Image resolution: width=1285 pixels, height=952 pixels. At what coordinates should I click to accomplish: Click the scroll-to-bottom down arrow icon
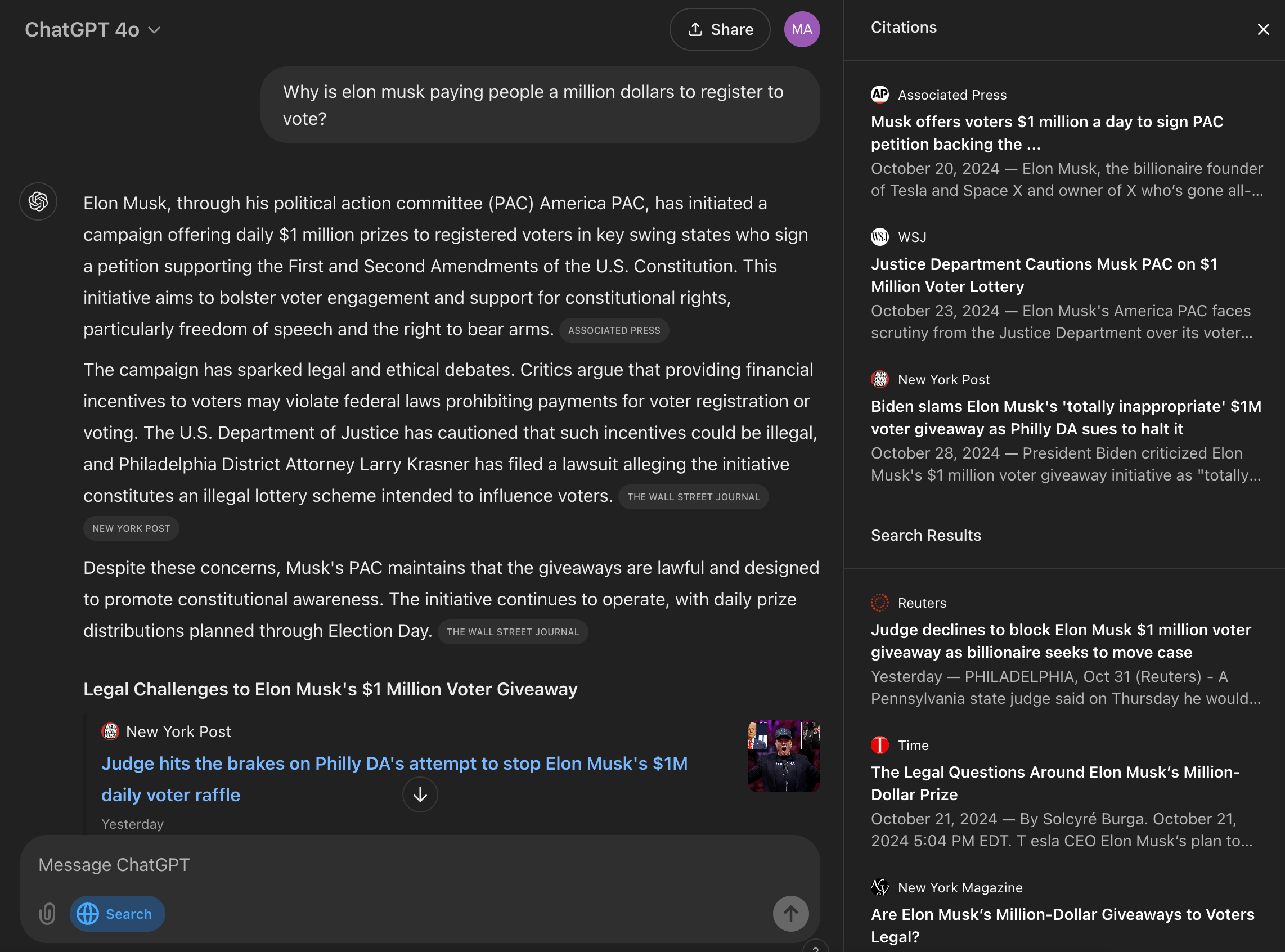(420, 794)
